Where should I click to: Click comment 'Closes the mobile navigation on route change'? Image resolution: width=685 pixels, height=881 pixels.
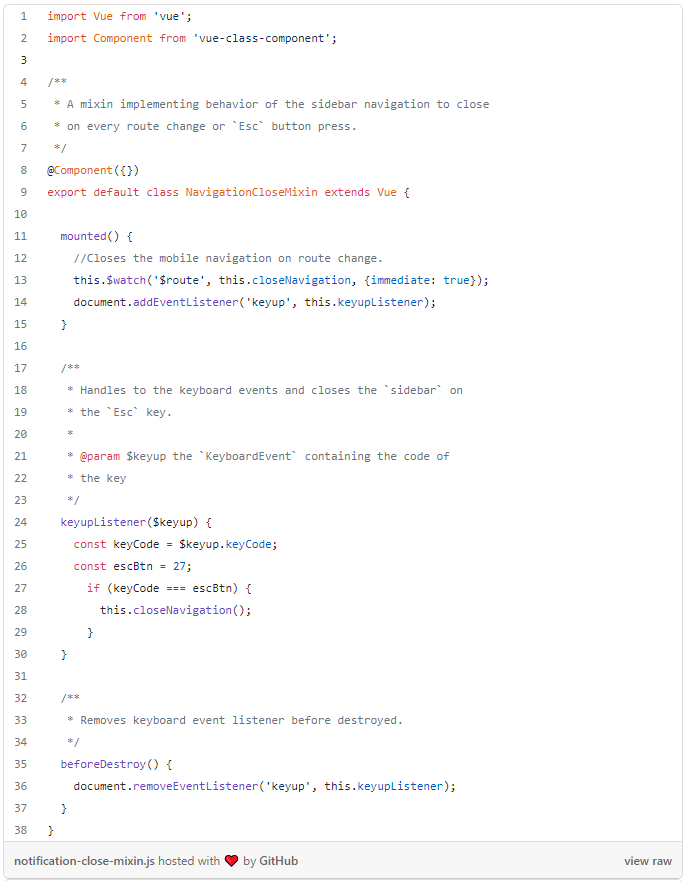click(x=228, y=258)
